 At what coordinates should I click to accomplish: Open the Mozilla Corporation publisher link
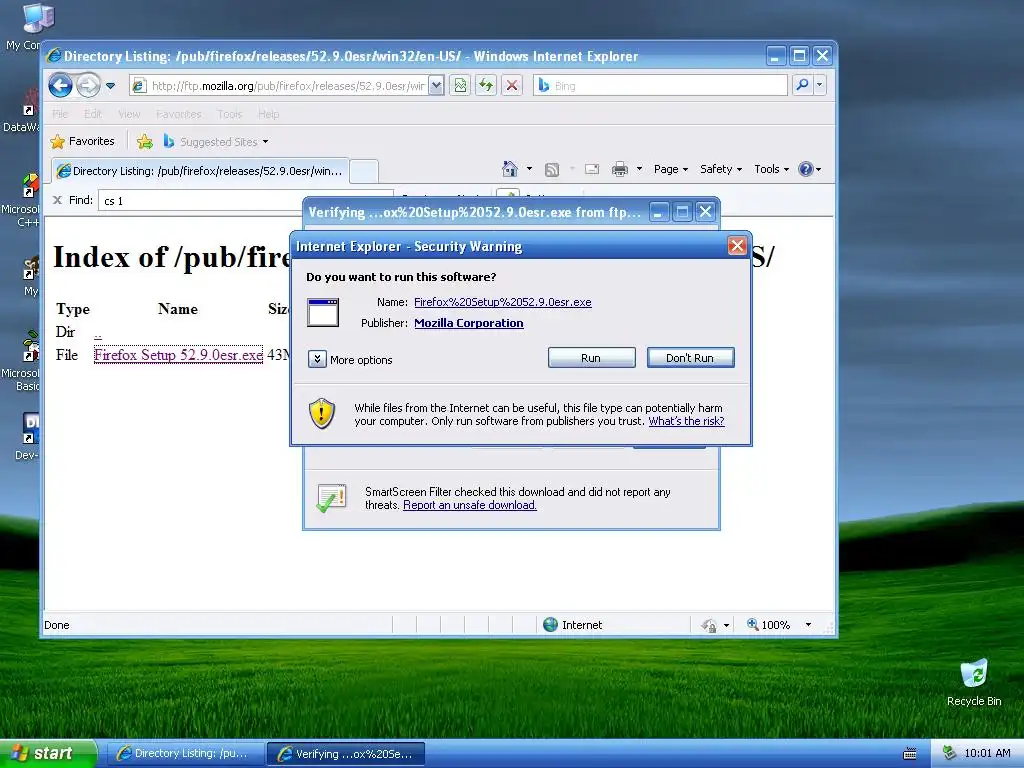pyautogui.click(x=468, y=323)
